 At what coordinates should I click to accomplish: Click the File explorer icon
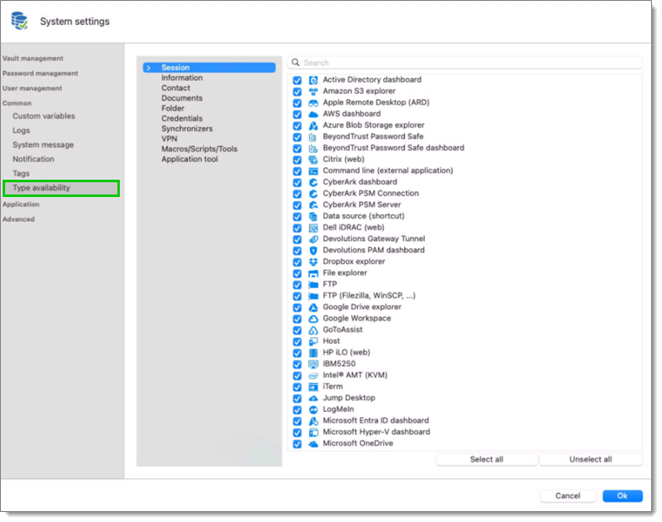(x=313, y=273)
